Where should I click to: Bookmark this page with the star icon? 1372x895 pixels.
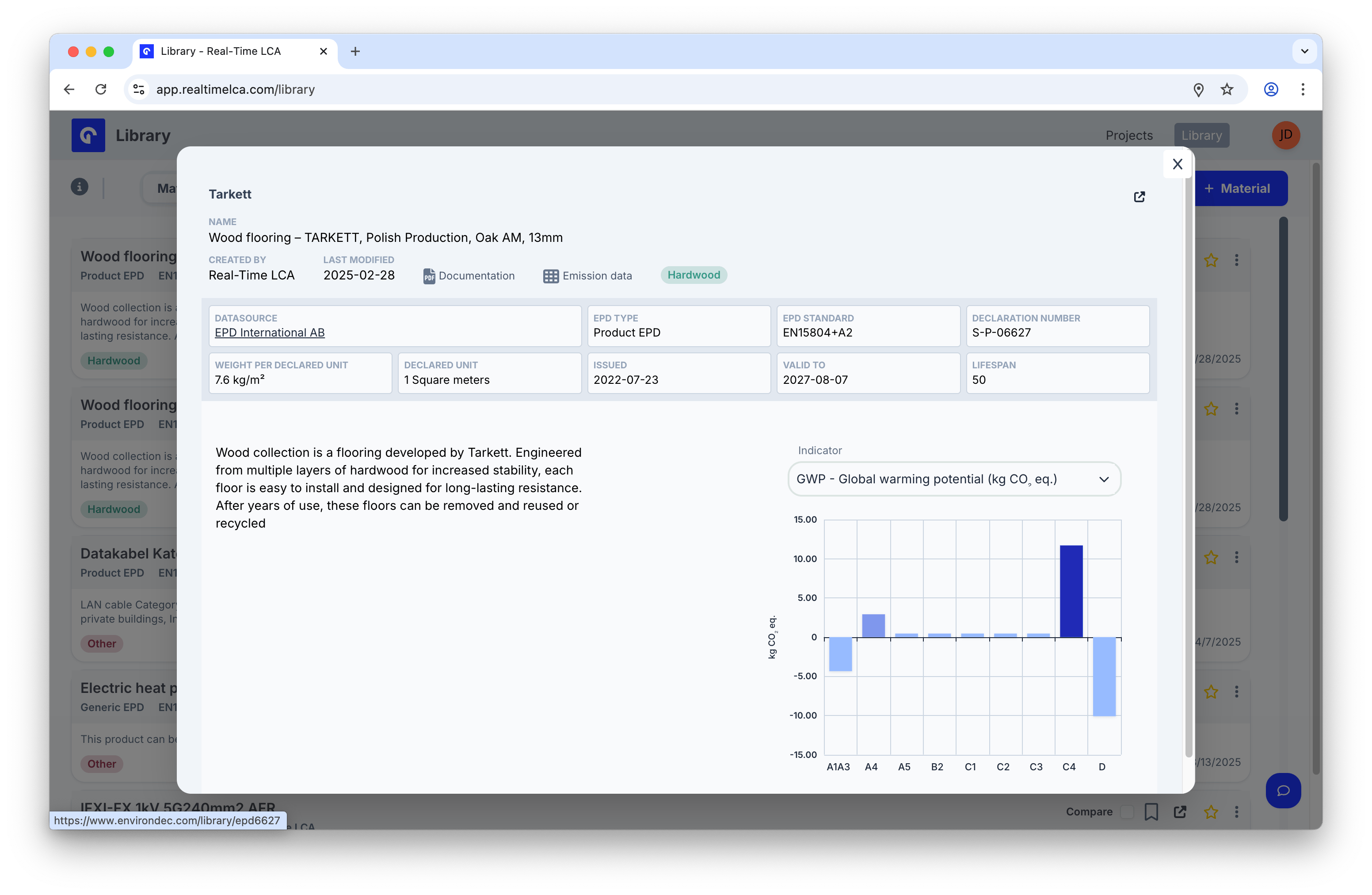(1227, 89)
